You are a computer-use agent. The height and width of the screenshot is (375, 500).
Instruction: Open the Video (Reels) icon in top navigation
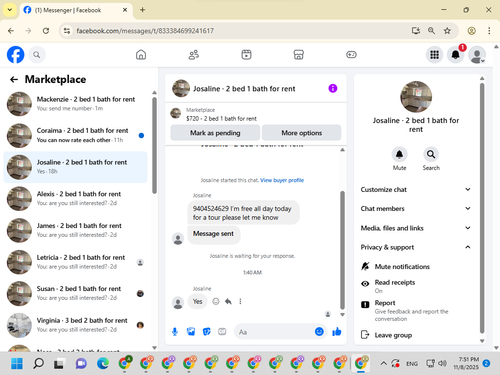[246, 55]
